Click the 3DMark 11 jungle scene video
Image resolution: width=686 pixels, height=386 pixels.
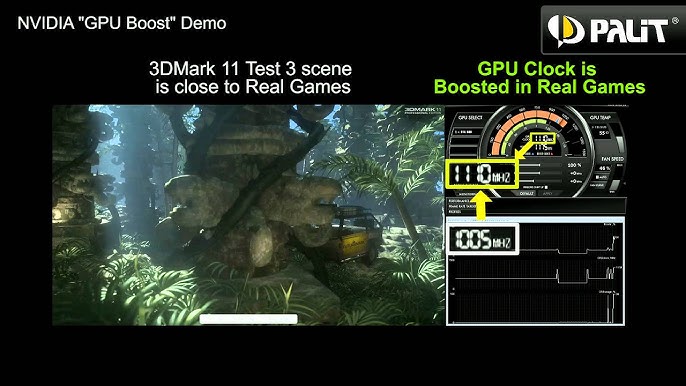[x=248, y=215]
